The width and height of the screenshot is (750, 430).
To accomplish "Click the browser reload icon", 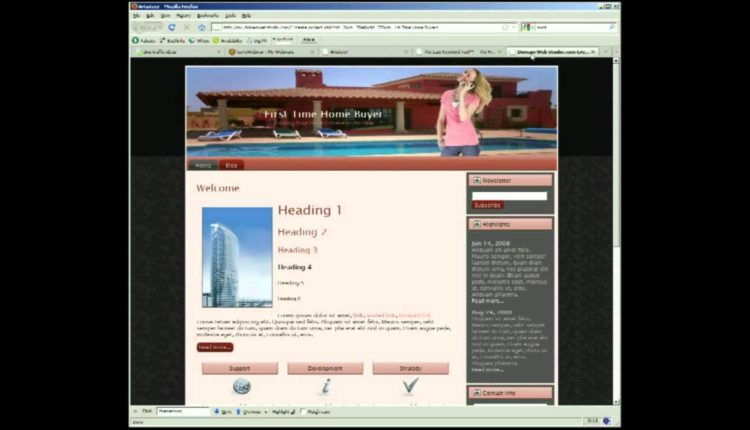I will (x=172, y=27).
